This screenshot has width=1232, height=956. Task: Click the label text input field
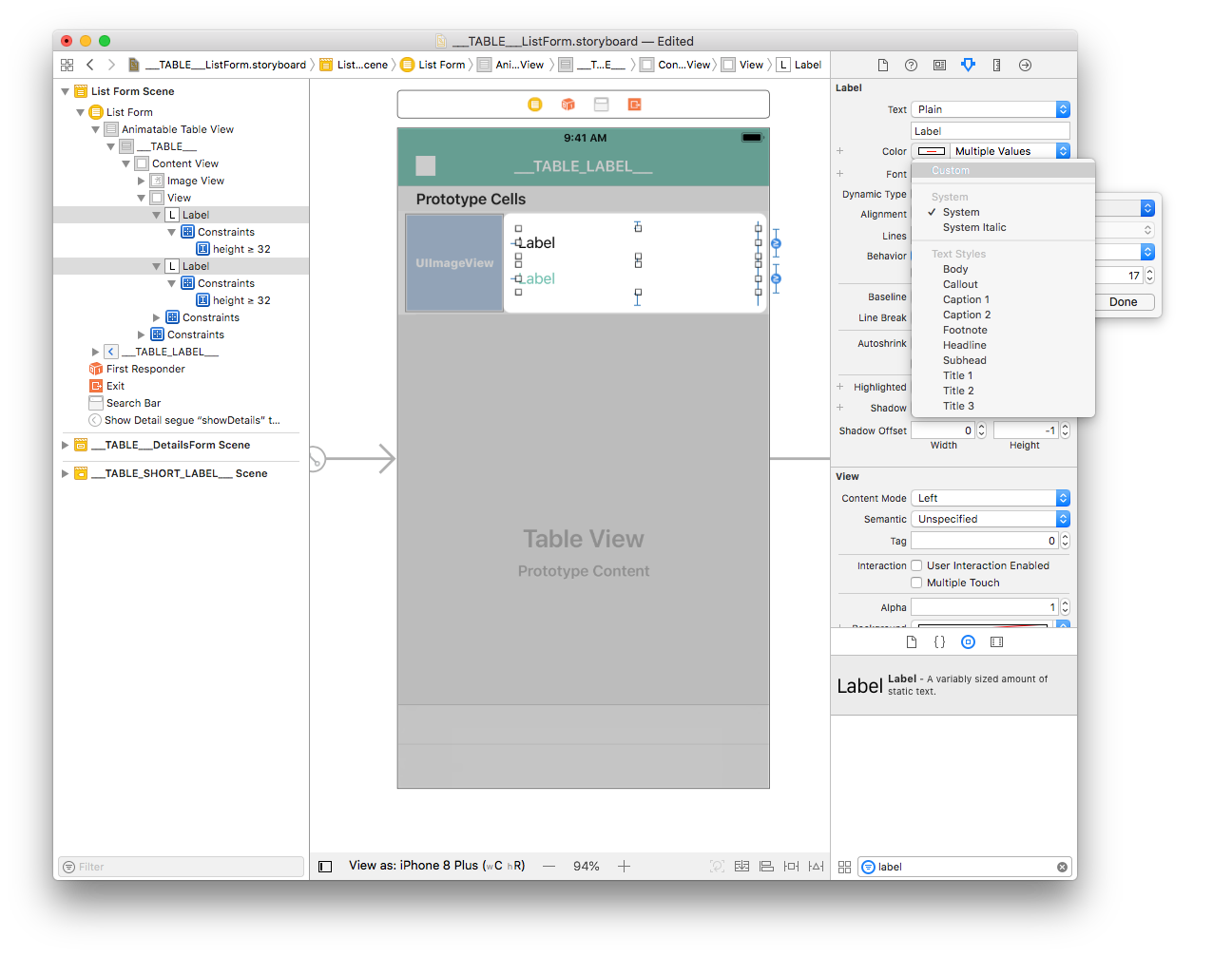[991, 131]
